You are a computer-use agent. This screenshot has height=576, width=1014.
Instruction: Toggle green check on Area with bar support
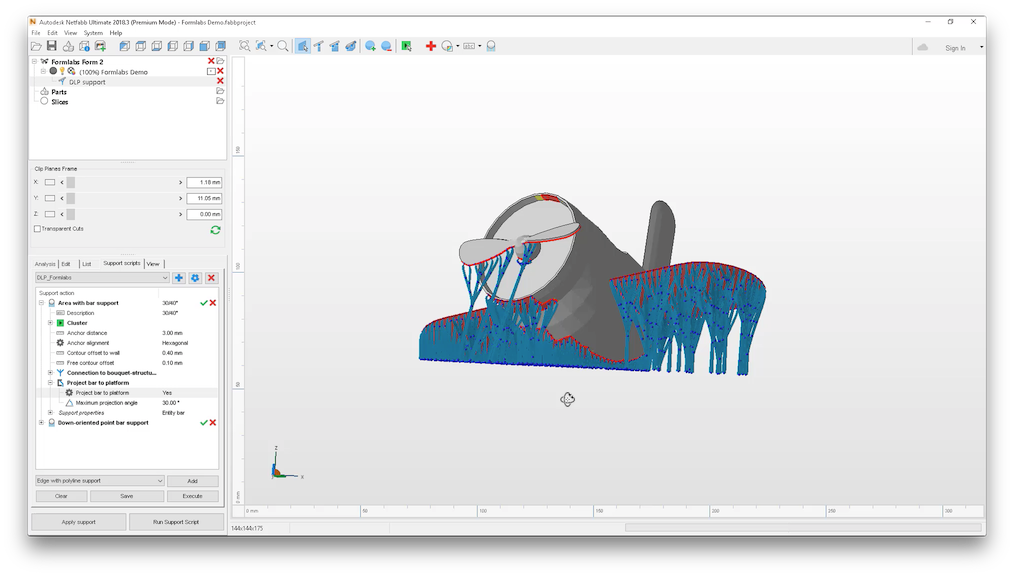(x=203, y=303)
